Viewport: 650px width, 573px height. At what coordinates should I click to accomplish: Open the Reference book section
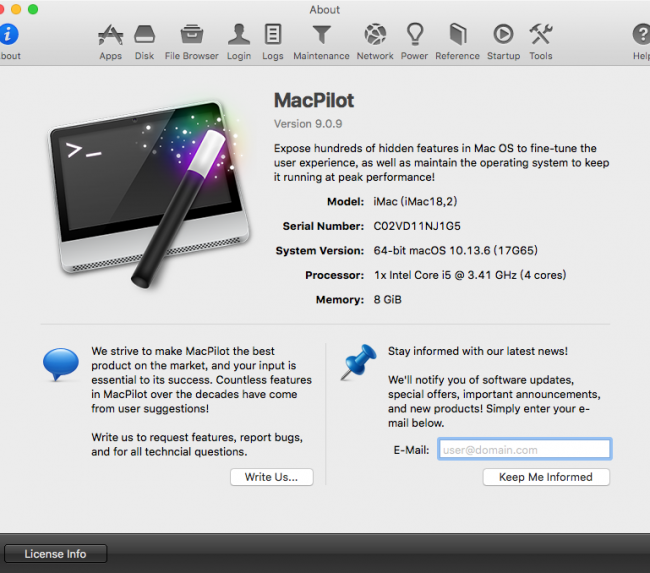coord(457,41)
